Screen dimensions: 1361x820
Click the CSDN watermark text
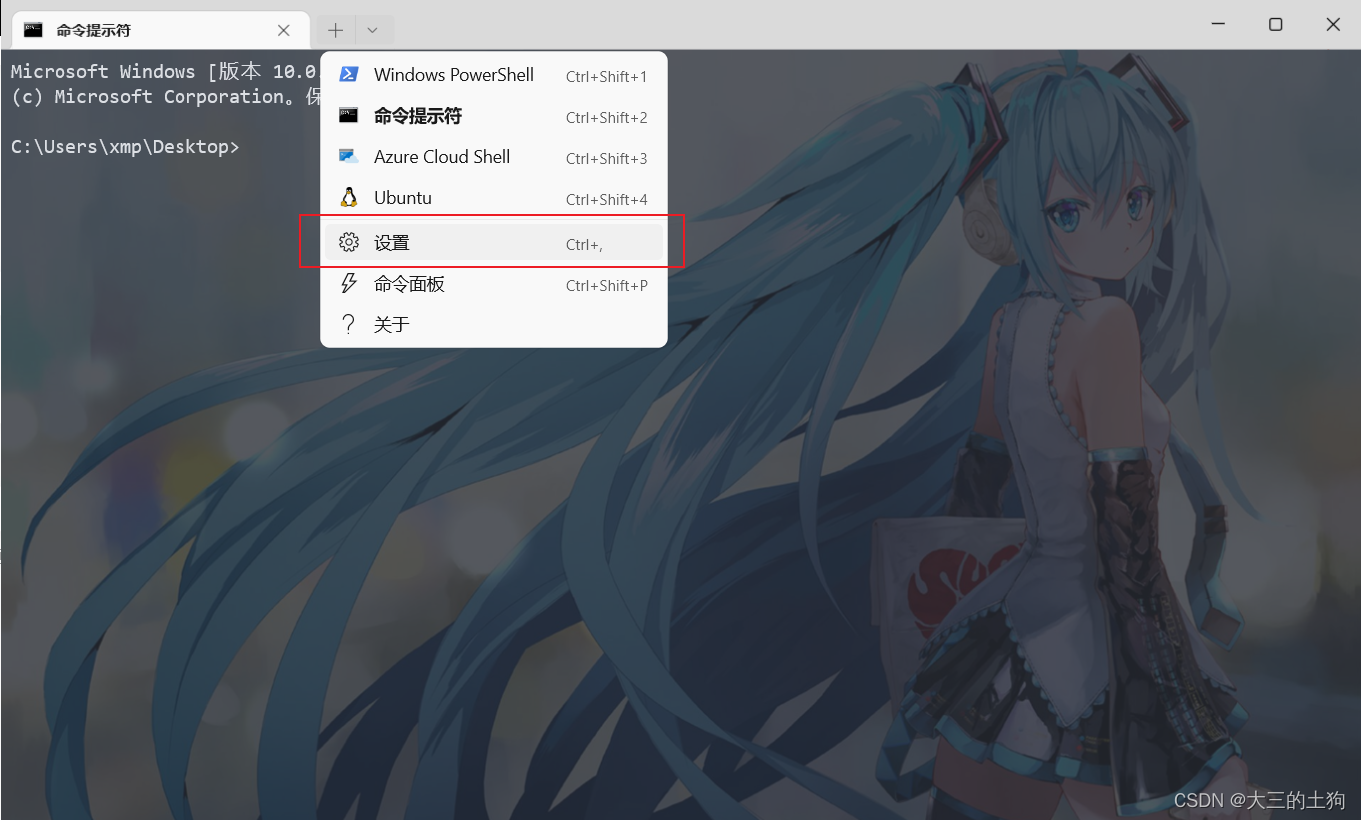click(x=1258, y=800)
